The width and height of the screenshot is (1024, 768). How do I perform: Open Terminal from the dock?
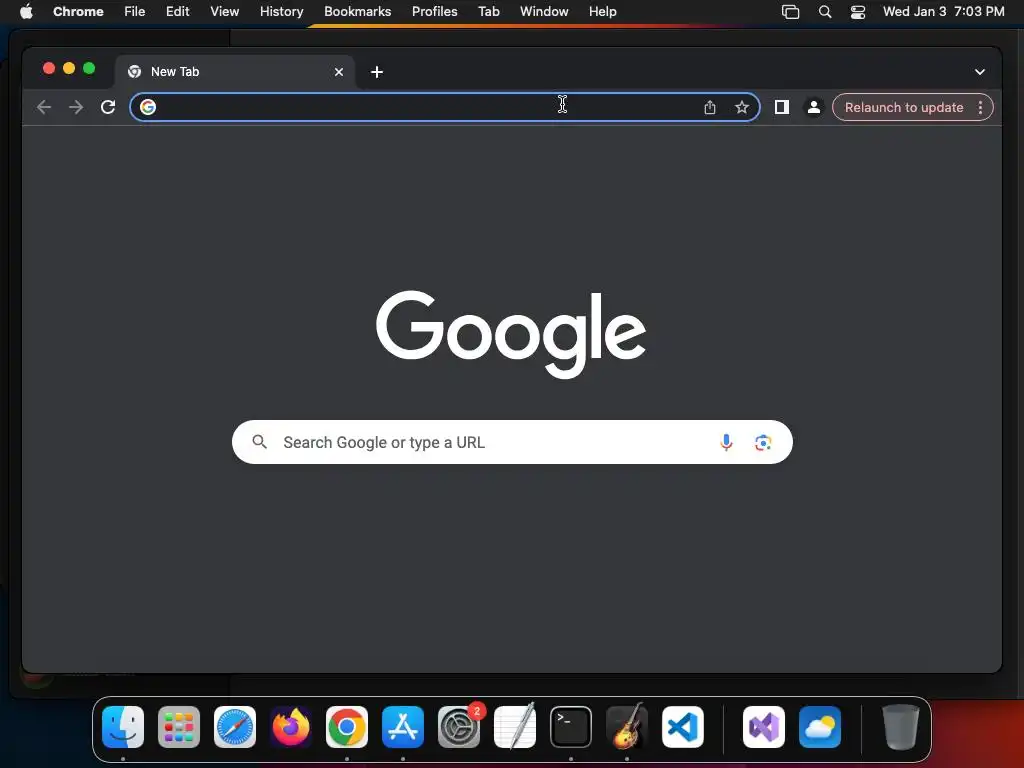[x=571, y=727]
